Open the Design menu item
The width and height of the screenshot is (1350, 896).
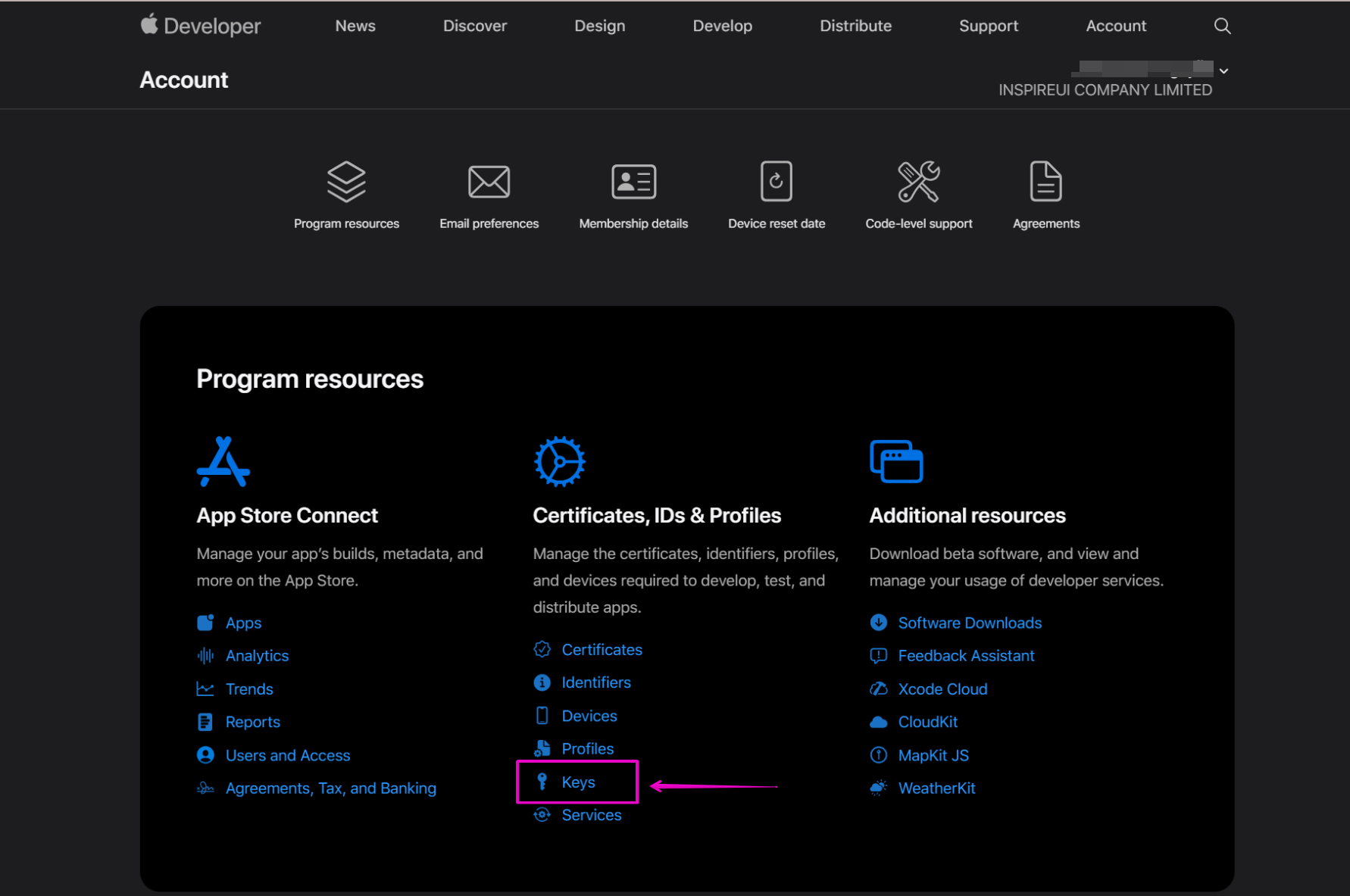[599, 26]
